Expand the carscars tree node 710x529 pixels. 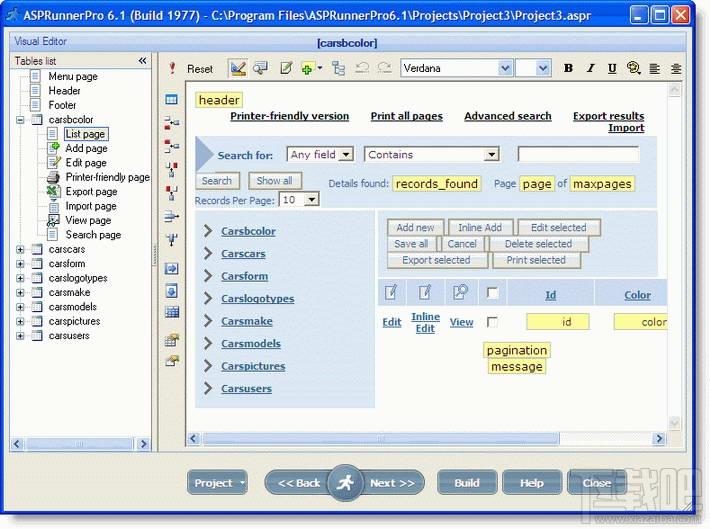[x=20, y=250]
